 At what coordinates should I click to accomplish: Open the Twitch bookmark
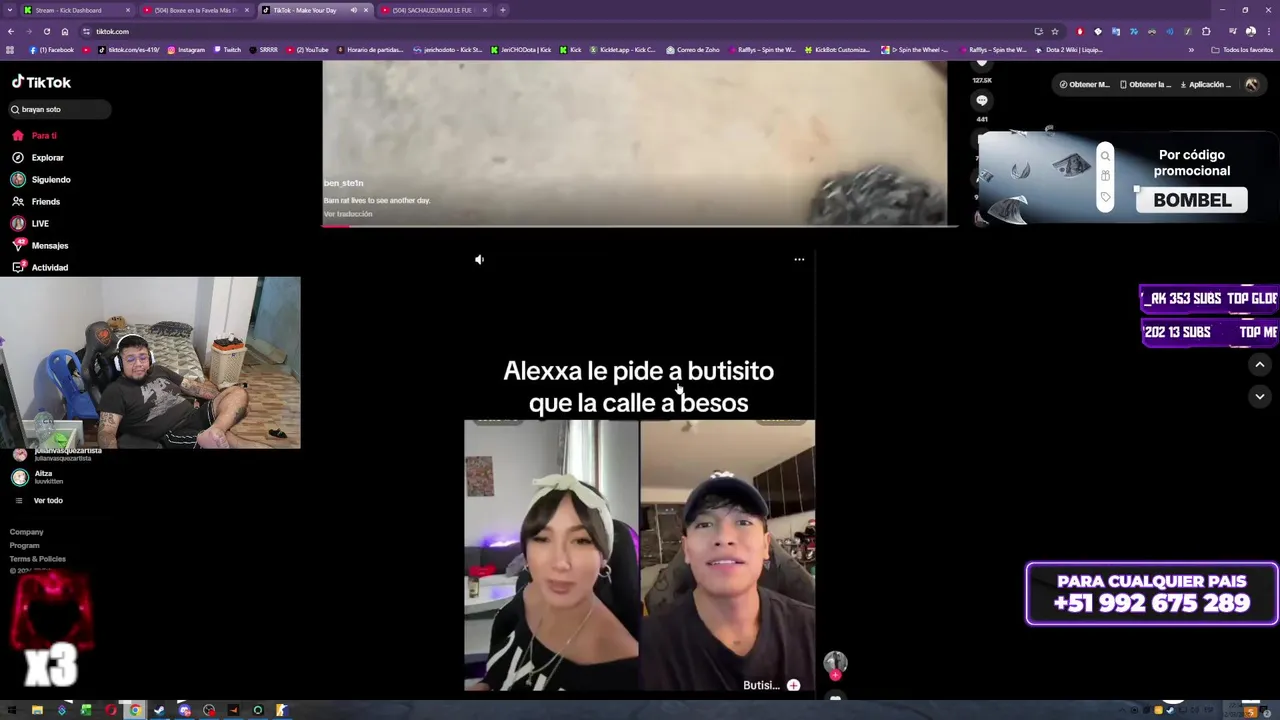click(227, 49)
